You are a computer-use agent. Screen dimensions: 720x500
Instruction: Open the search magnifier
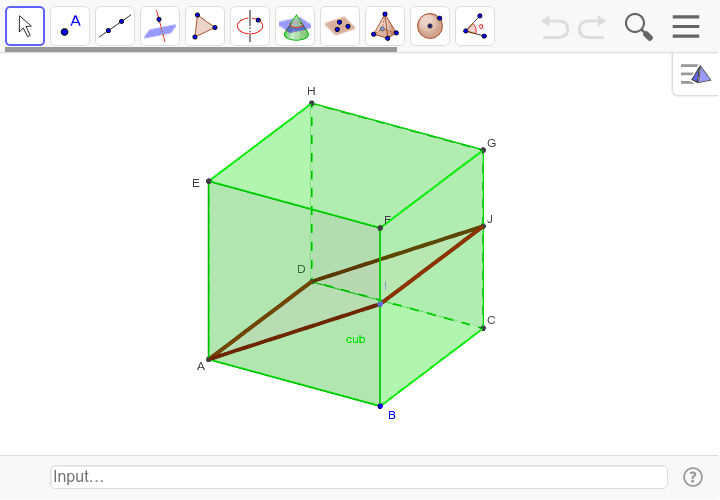pos(639,27)
